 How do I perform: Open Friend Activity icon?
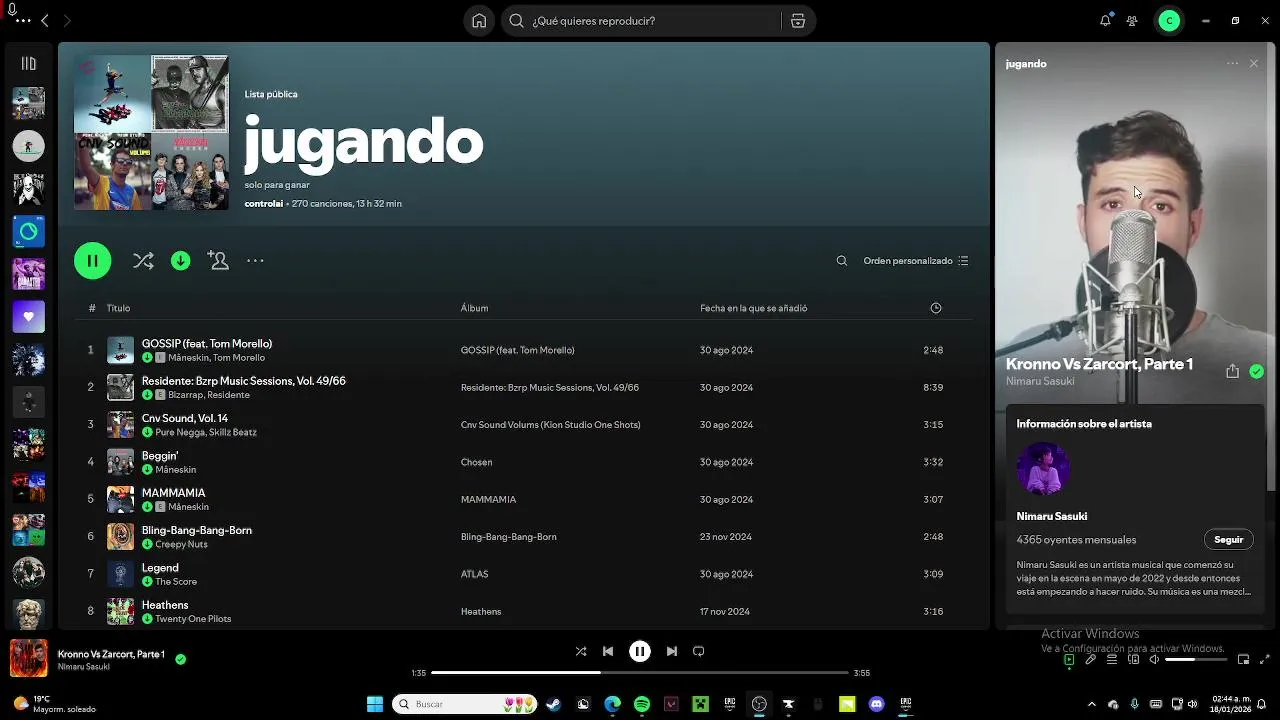[x=1132, y=21]
